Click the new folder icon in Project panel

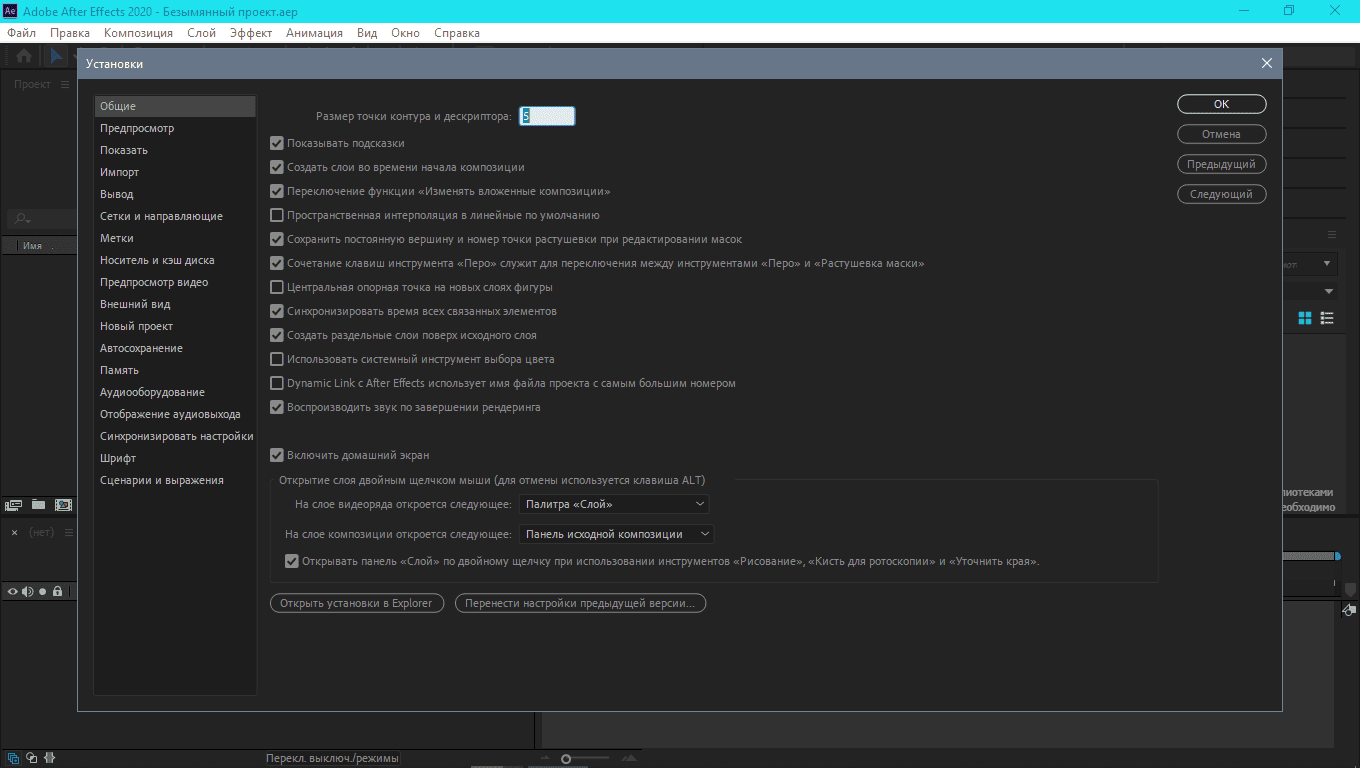click(x=38, y=505)
